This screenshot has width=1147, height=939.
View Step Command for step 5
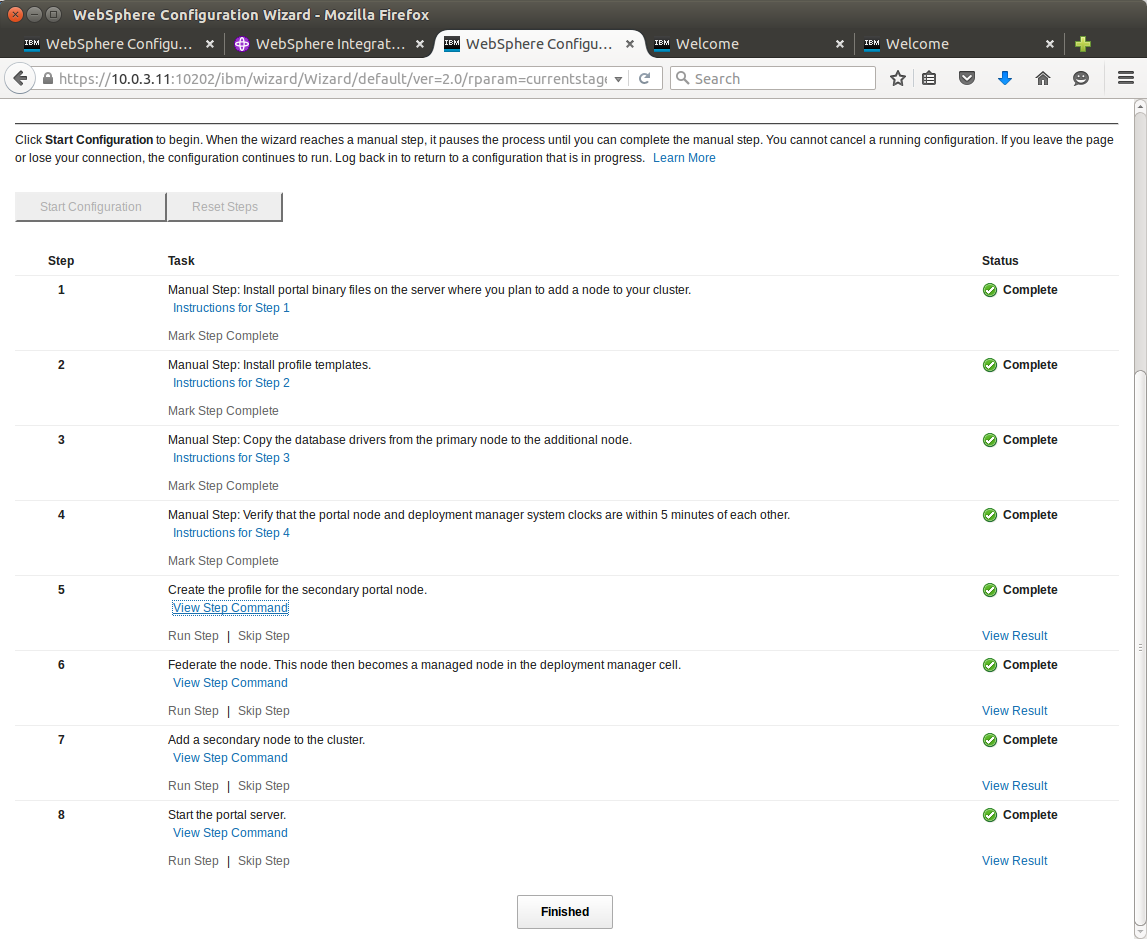pos(230,608)
